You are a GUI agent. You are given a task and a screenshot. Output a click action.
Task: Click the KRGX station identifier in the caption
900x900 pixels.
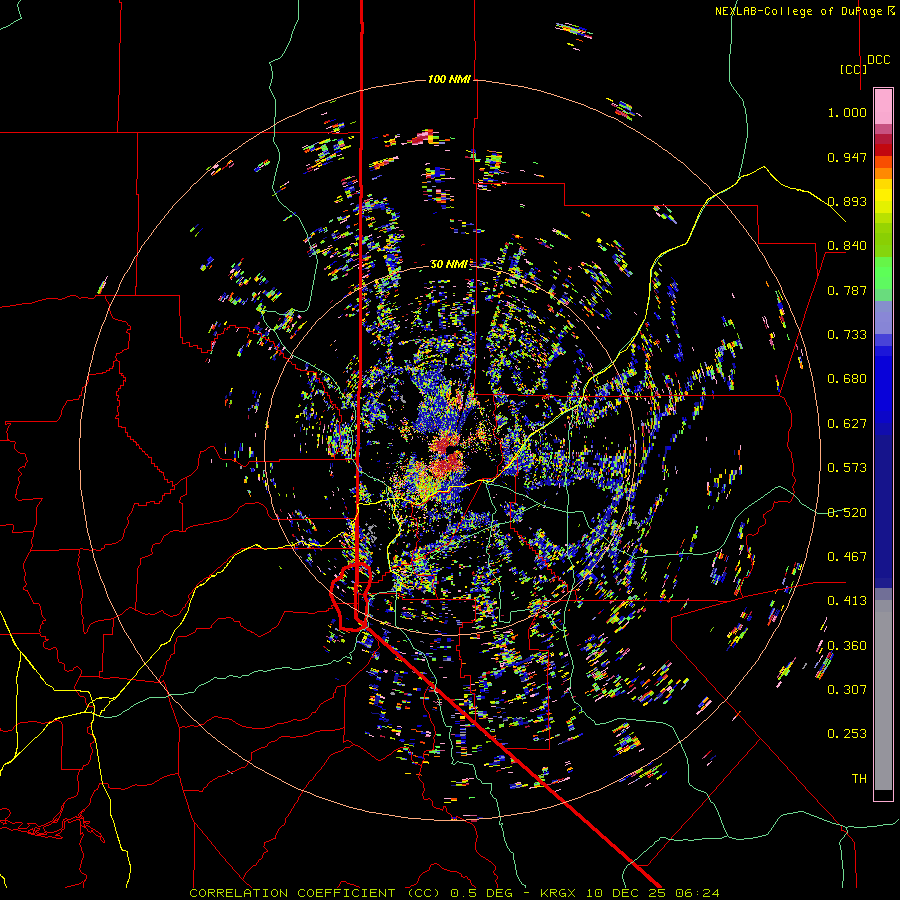[560, 893]
